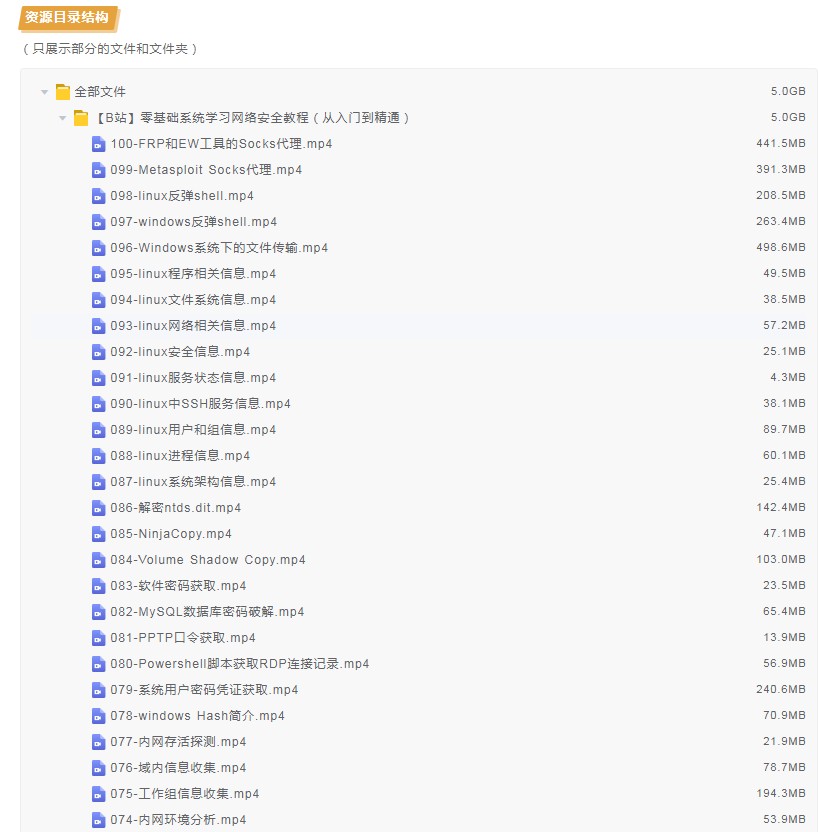Image resolution: width=818 pixels, height=832 pixels.
Task: Select file 095-linux程序相关信息.mp4
Action: point(193,274)
